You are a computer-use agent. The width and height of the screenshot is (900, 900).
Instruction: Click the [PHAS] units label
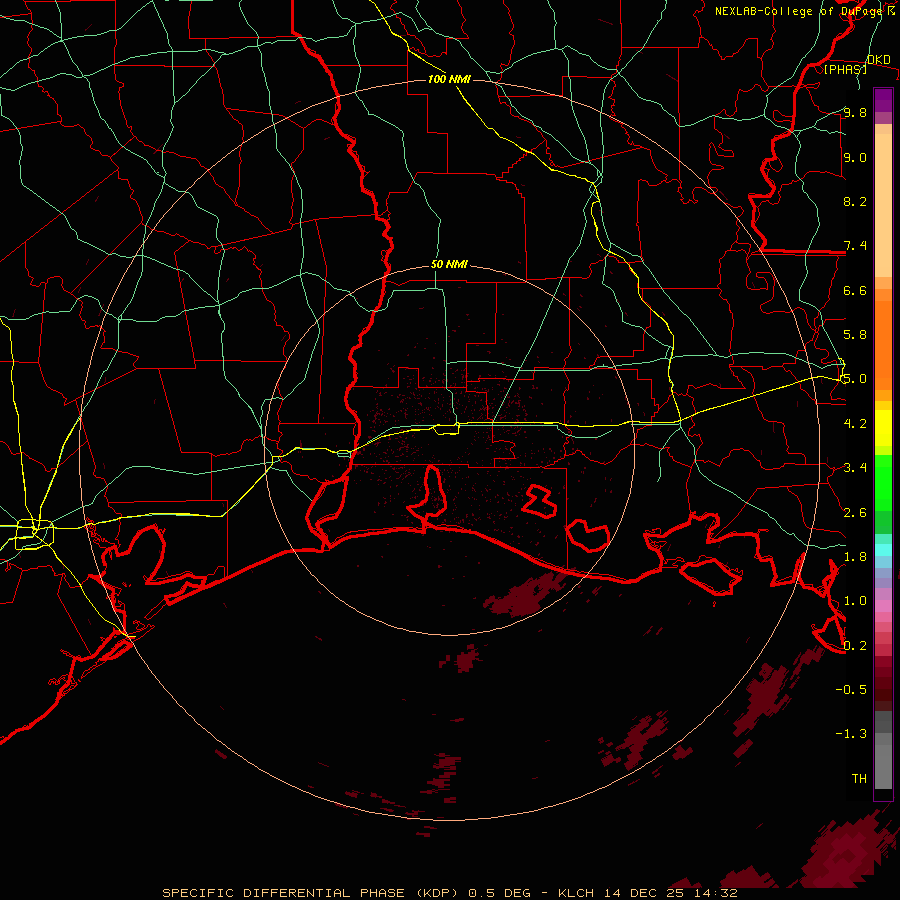click(x=845, y=69)
